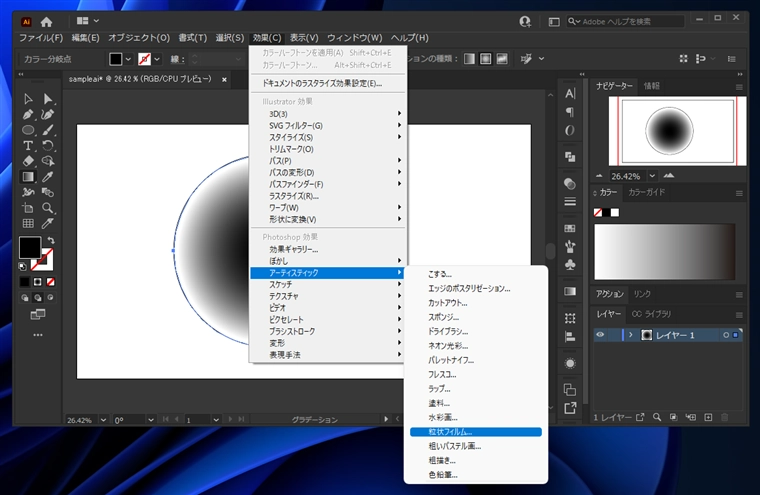Screen dimensions: 760x495
Task: Open the ぼかし submenu
Action: click(x=328, y=261)
